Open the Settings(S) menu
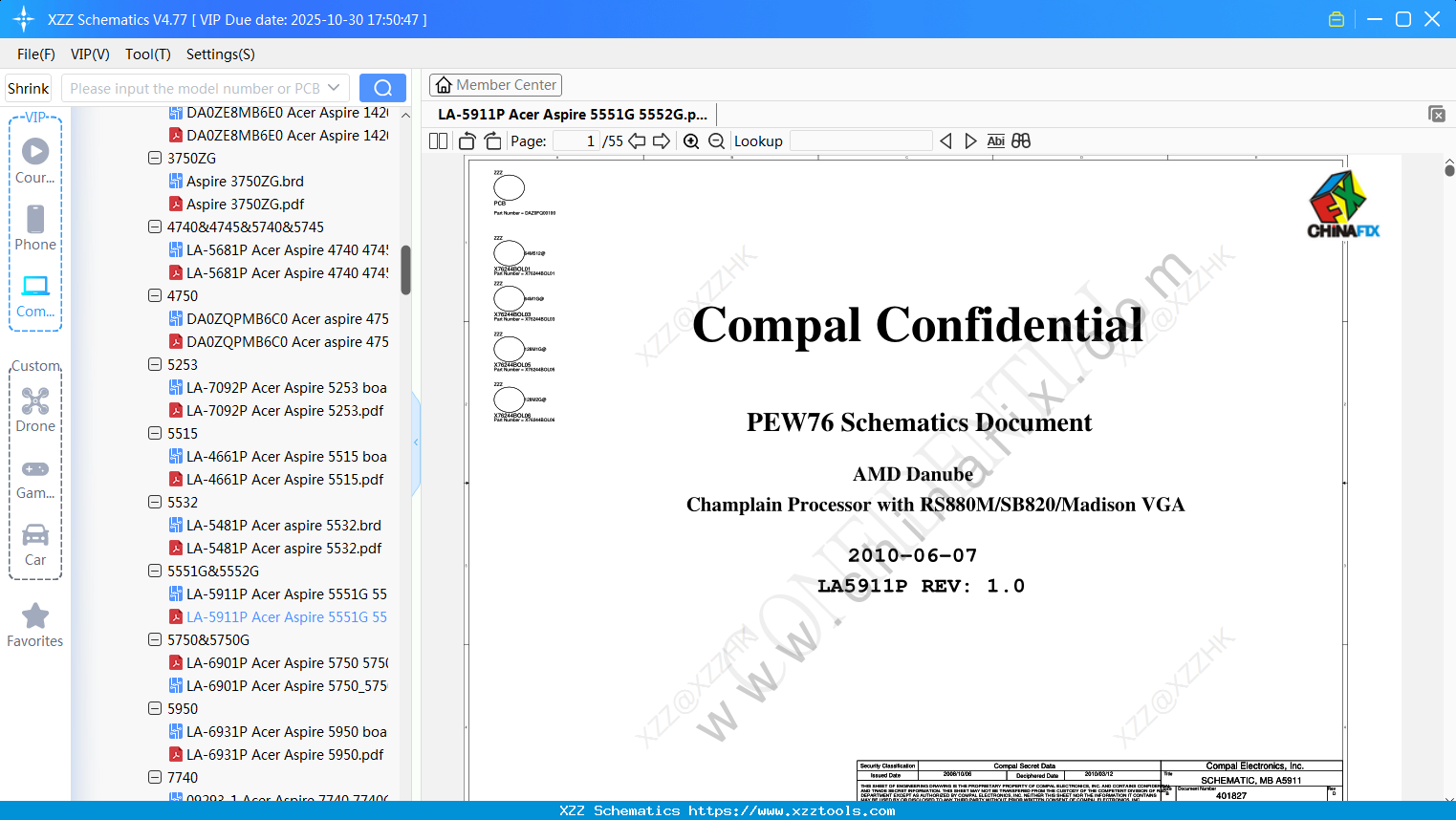This screenshot has width=1456, height=820. 221,54
